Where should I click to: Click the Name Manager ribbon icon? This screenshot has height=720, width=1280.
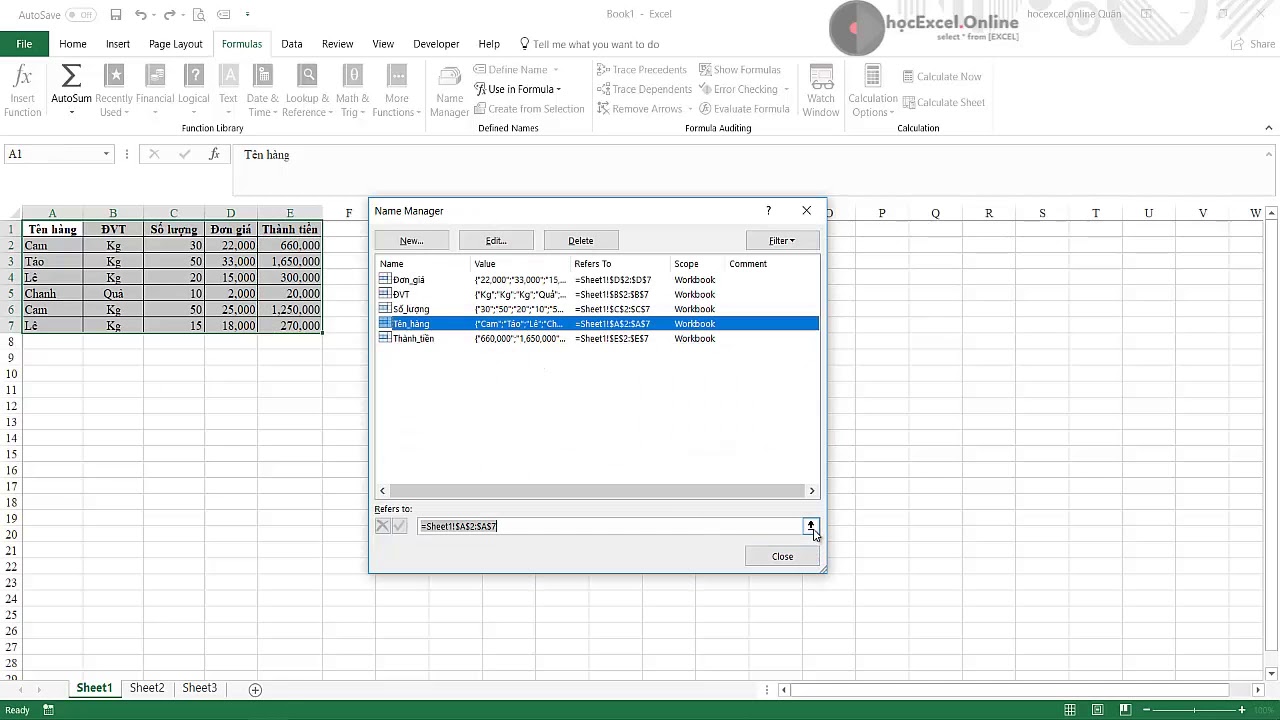tap(449, 90)
